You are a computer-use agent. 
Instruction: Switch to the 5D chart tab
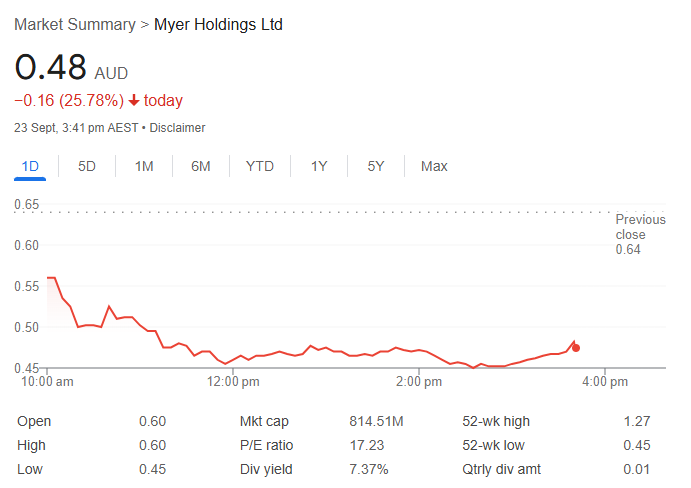tap(87, 166)
